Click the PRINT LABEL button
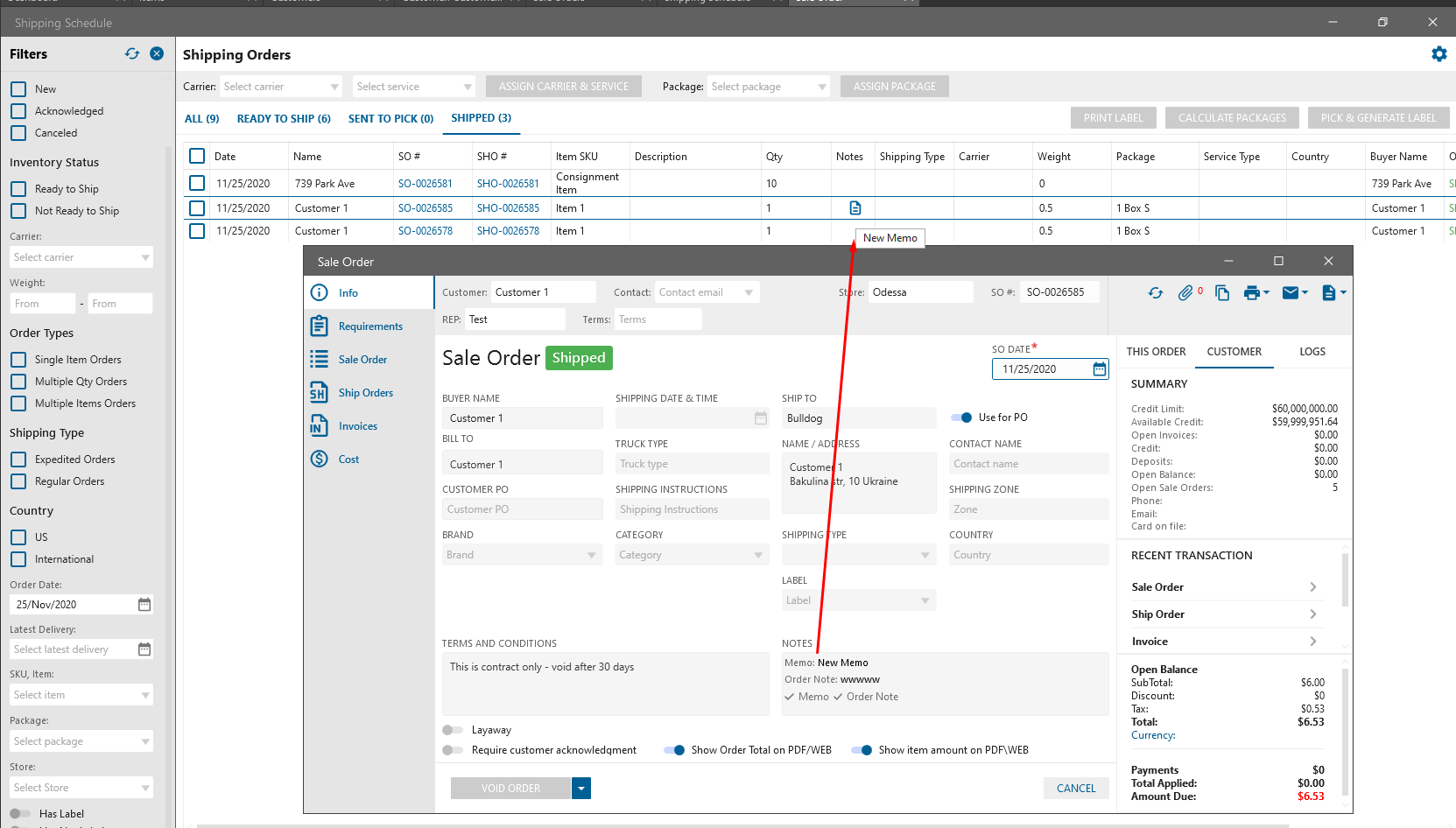The height and width of the screenshot is (828, 1456). click(x=1114, y=118)
